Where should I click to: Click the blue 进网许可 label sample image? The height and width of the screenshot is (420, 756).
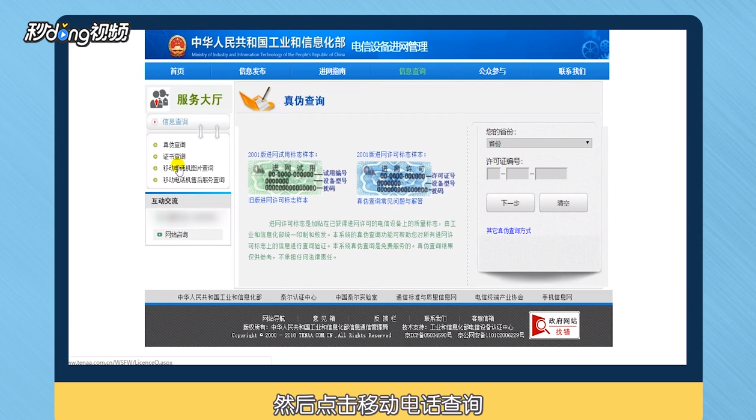394,177
